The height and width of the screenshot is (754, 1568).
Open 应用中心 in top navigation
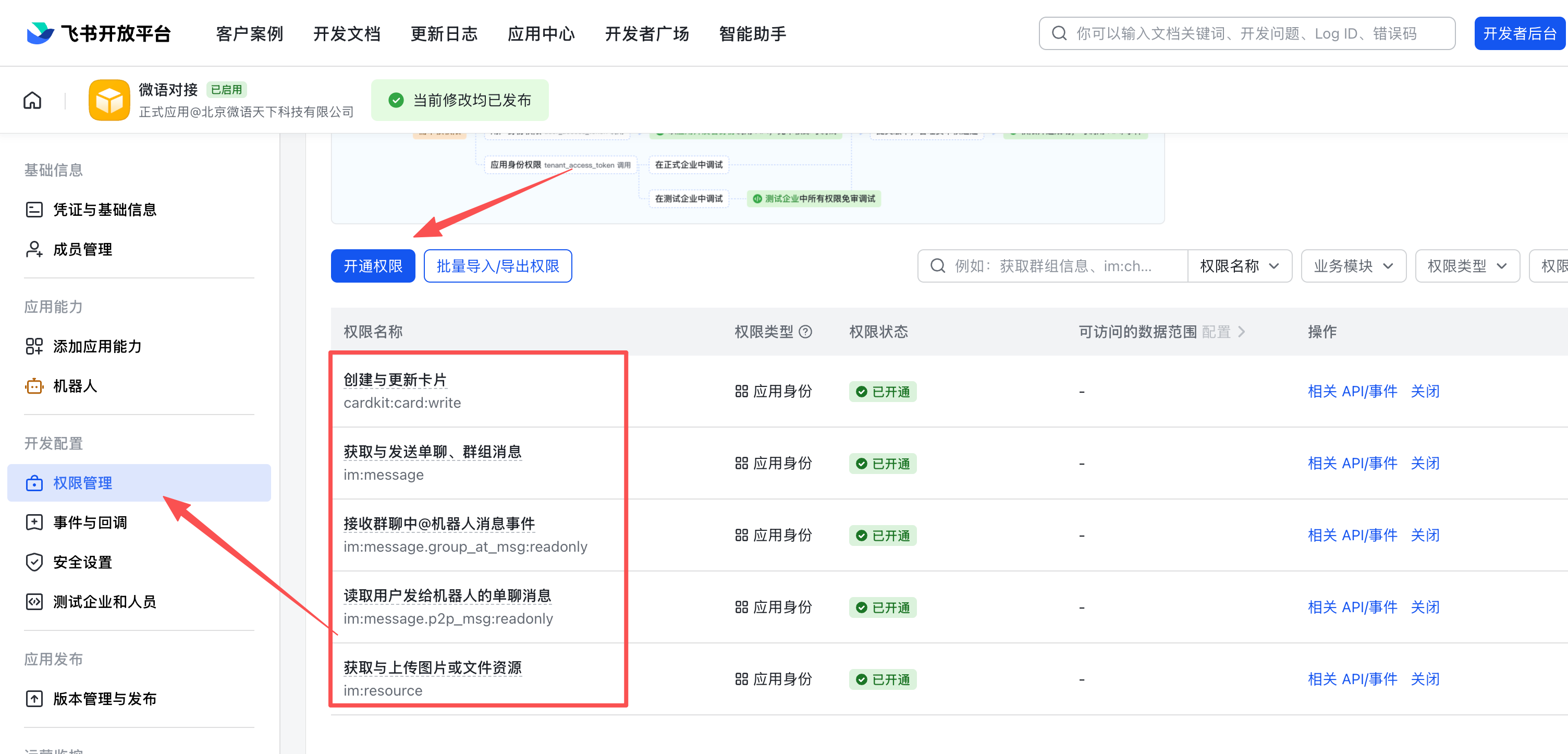point(541,33)
